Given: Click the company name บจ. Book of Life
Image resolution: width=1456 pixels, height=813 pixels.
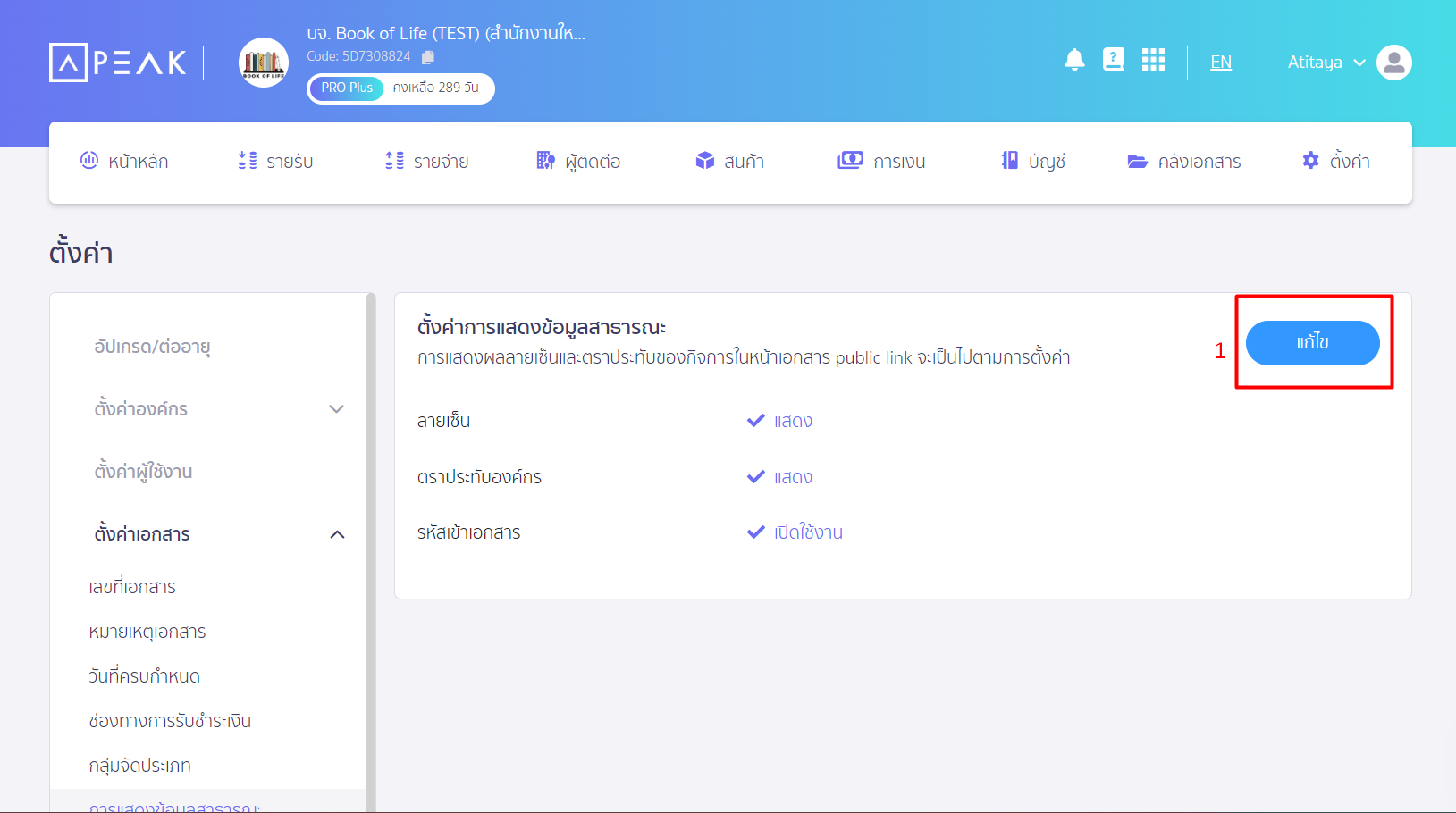Looking at the screenshot, I should point(446,33).
